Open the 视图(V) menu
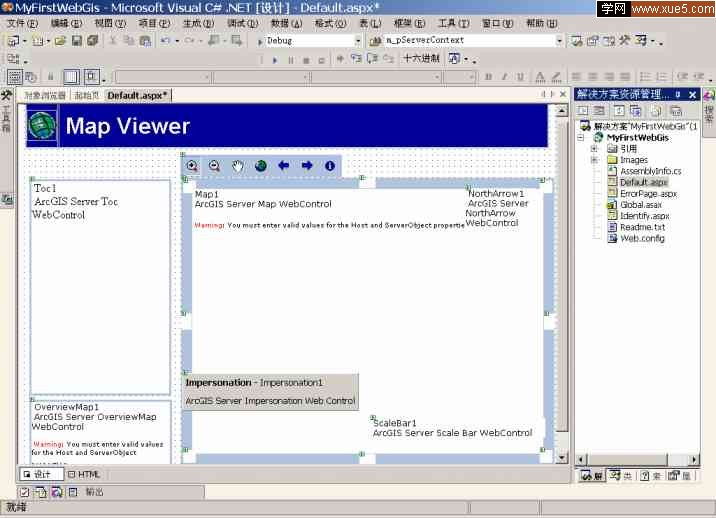Screen dimensions: 716x518 110,23
